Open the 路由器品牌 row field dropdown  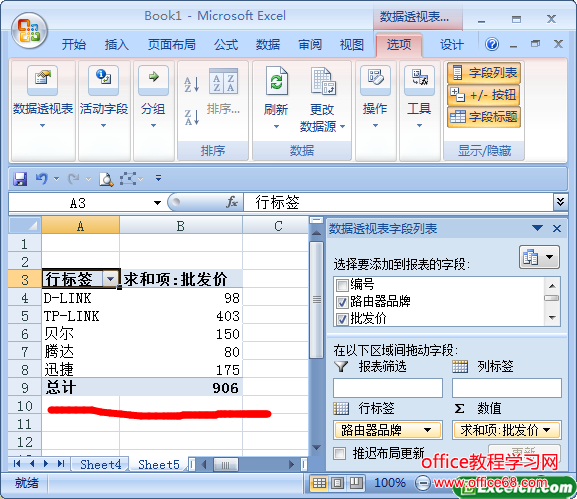pyautogui.click(x=427, y=430)
